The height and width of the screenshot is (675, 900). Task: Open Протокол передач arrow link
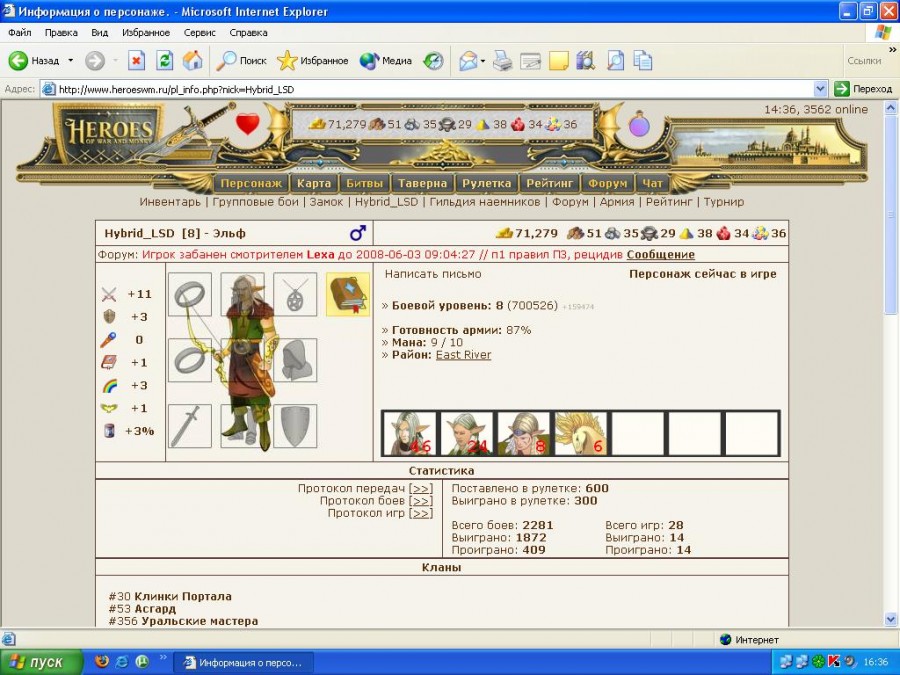pos(421,488)
